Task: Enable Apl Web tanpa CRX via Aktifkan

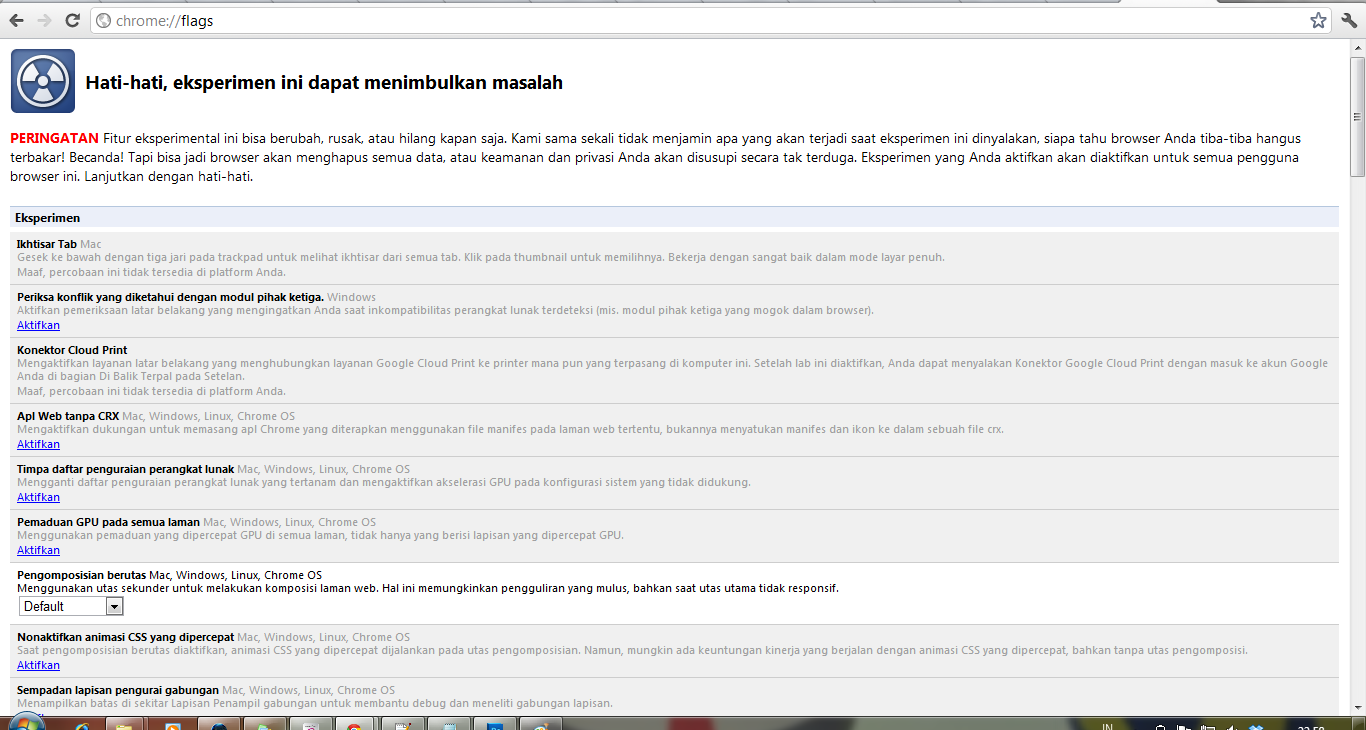Action: [x=38, y=444]
